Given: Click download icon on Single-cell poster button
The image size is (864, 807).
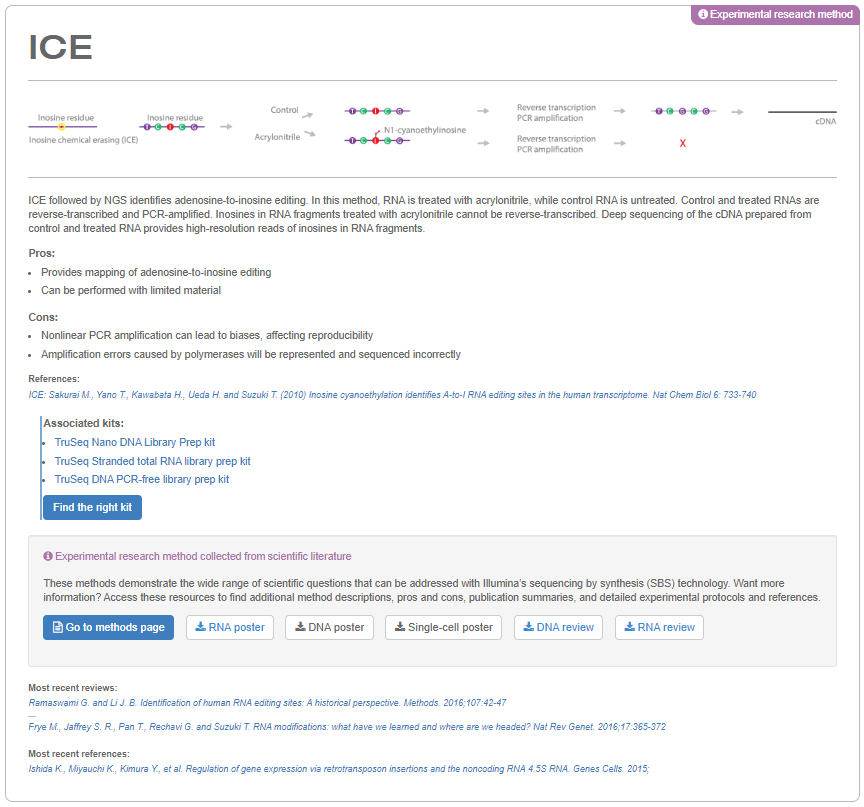Looking at the screenshot, I should point(400,627).
